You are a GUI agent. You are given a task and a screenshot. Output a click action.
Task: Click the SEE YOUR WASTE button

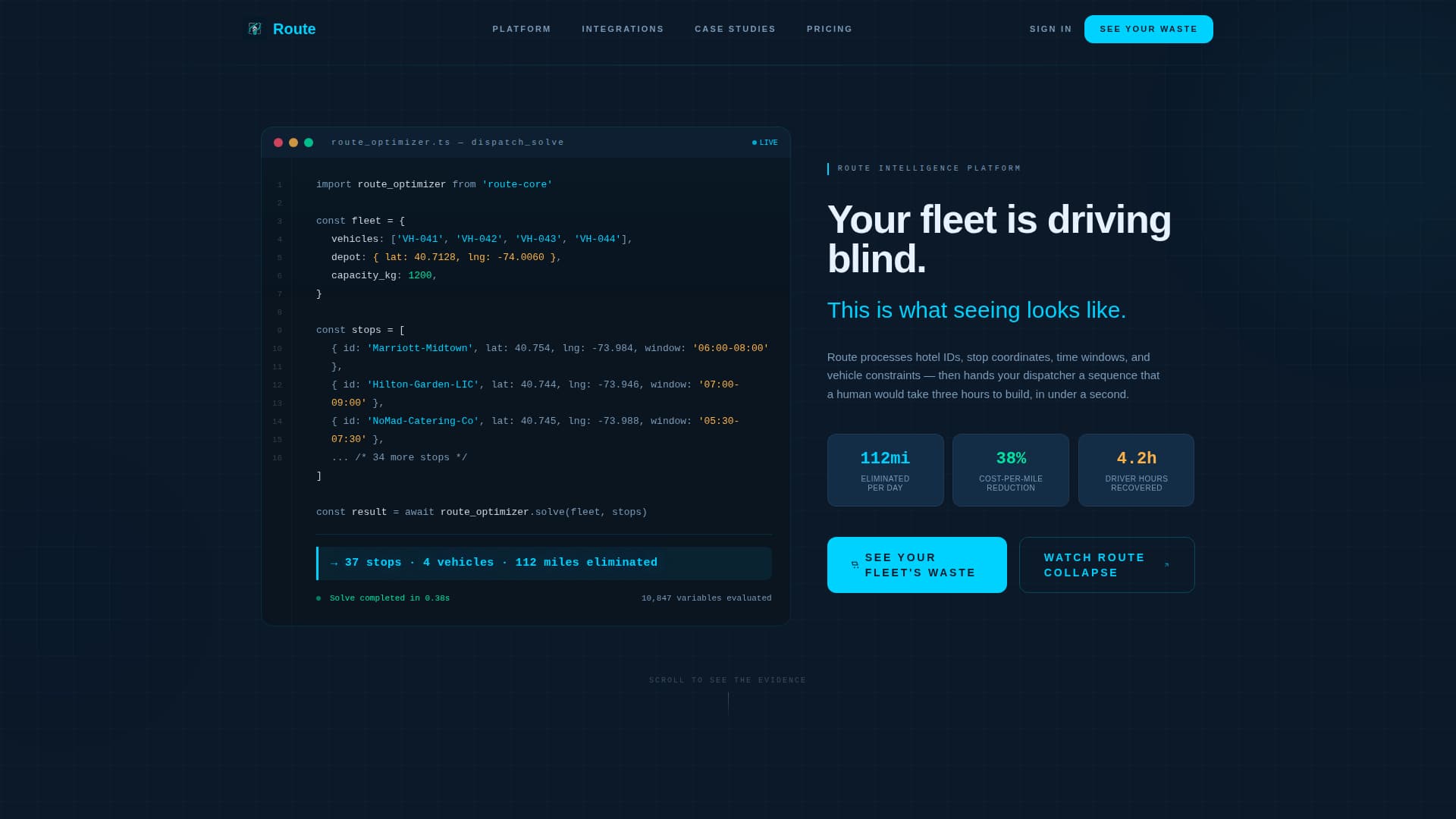(1148, 29)
